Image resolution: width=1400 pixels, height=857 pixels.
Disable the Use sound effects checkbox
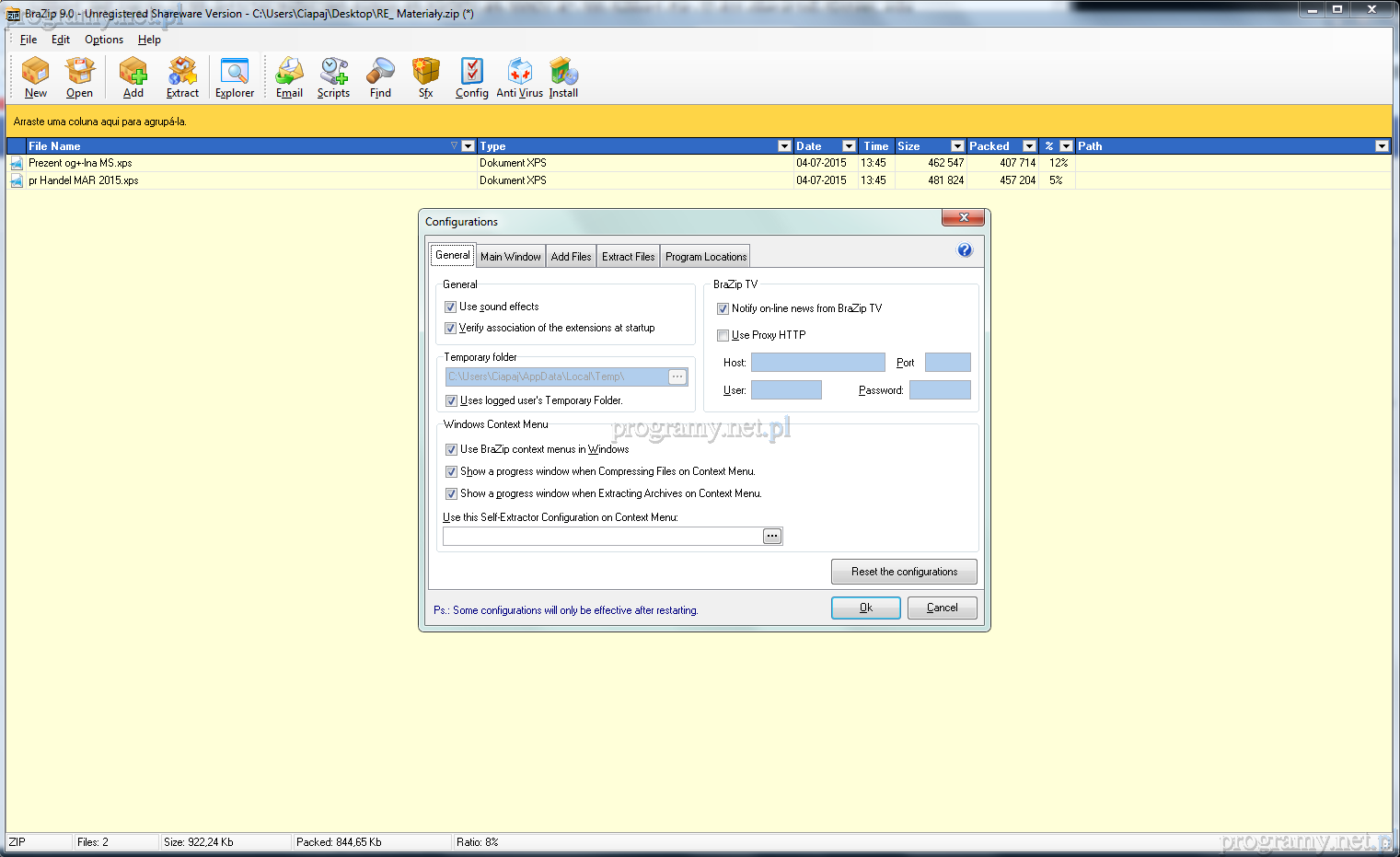(x=451, y=307)
